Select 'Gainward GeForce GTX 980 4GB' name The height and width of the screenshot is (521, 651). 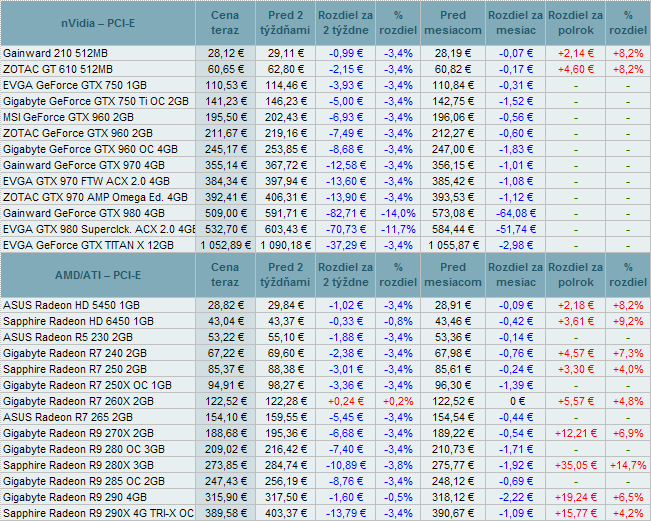(x=84, y=213)
